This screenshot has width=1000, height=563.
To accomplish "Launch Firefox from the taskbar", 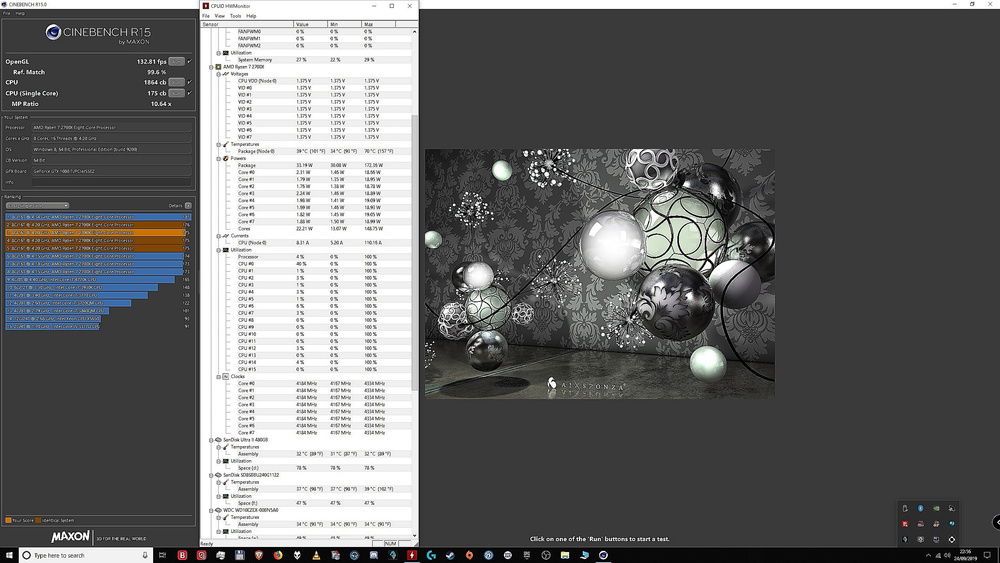I will point(277,555).
